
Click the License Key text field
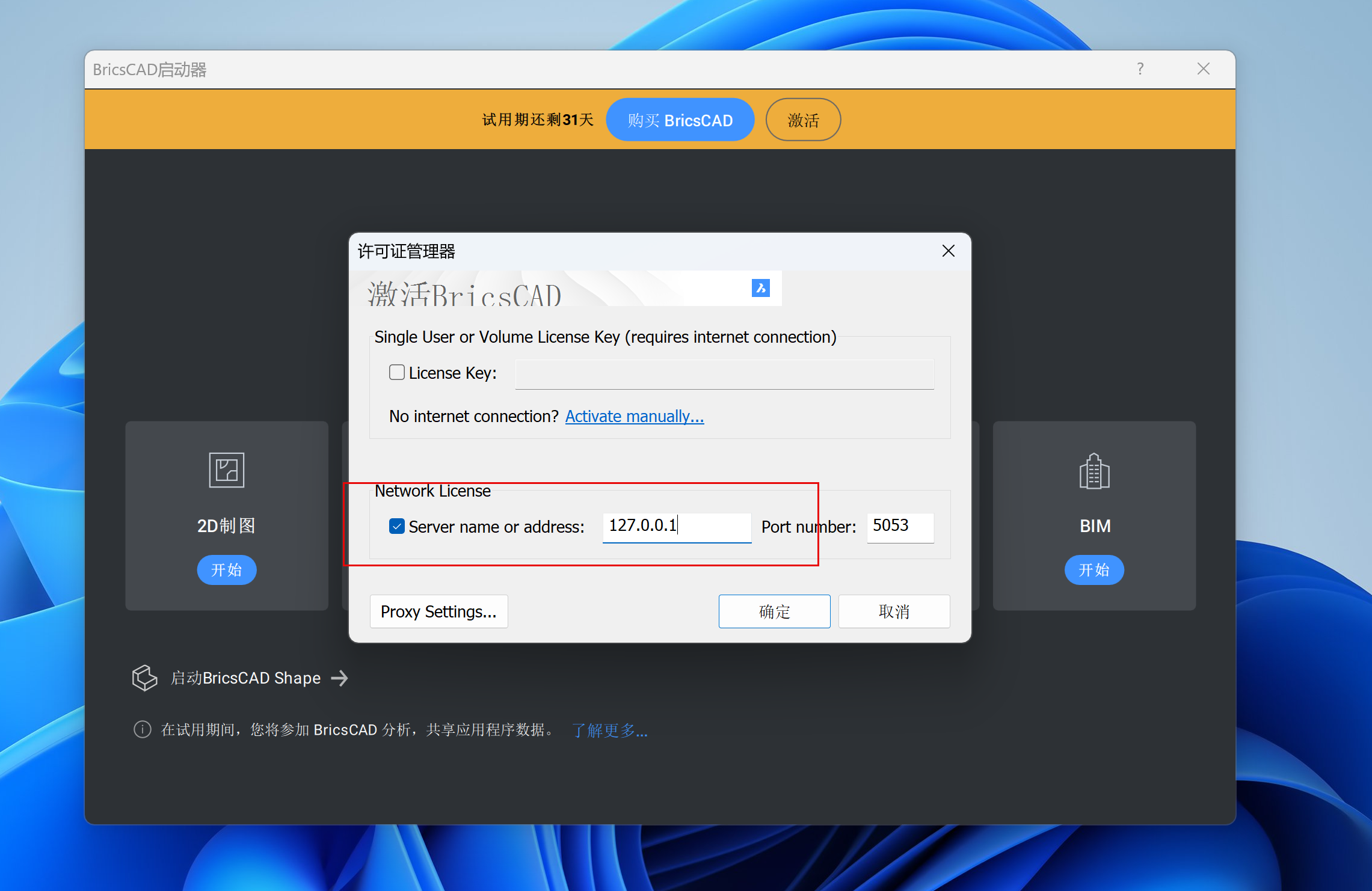[724, 374]
